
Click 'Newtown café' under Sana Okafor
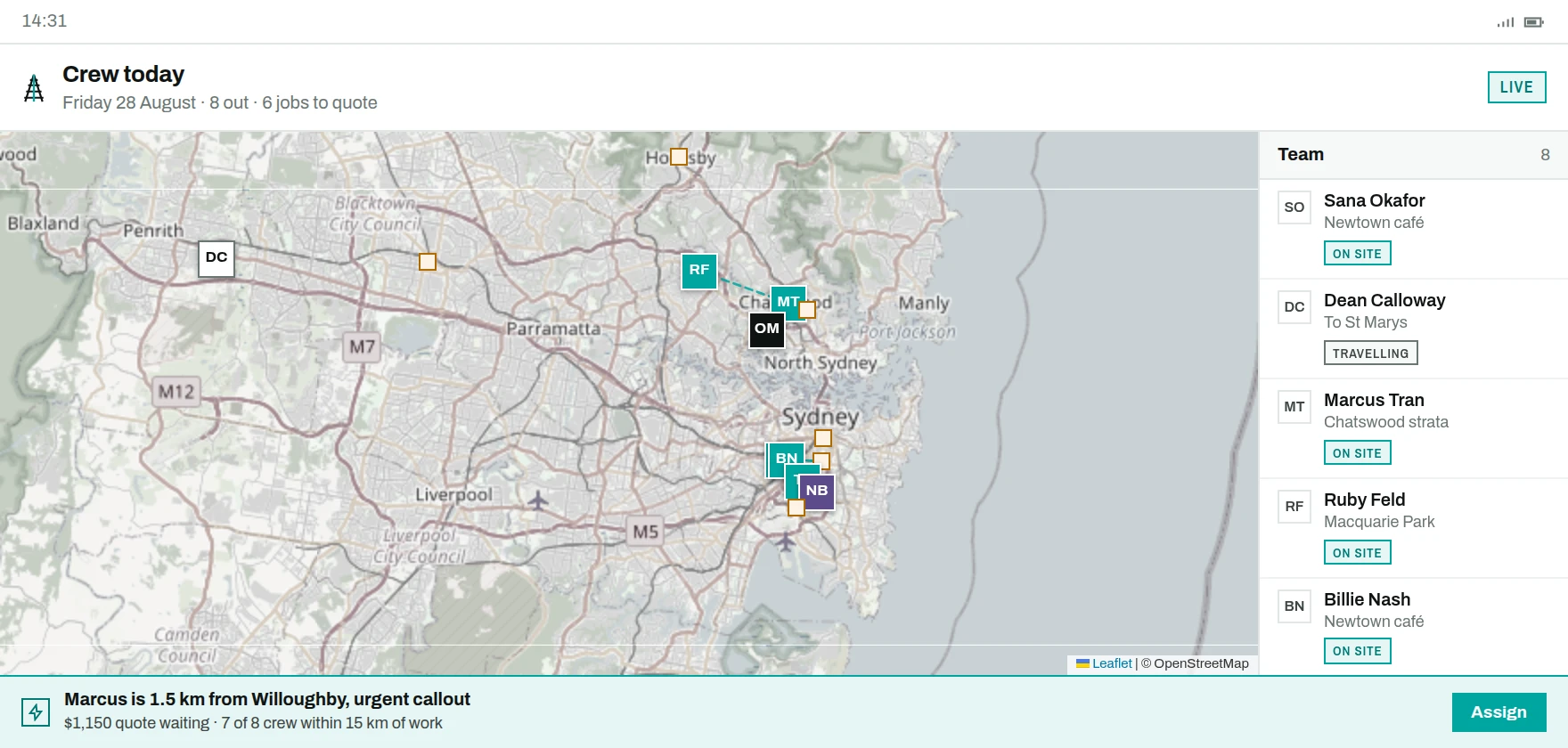tap(1374, 223)
